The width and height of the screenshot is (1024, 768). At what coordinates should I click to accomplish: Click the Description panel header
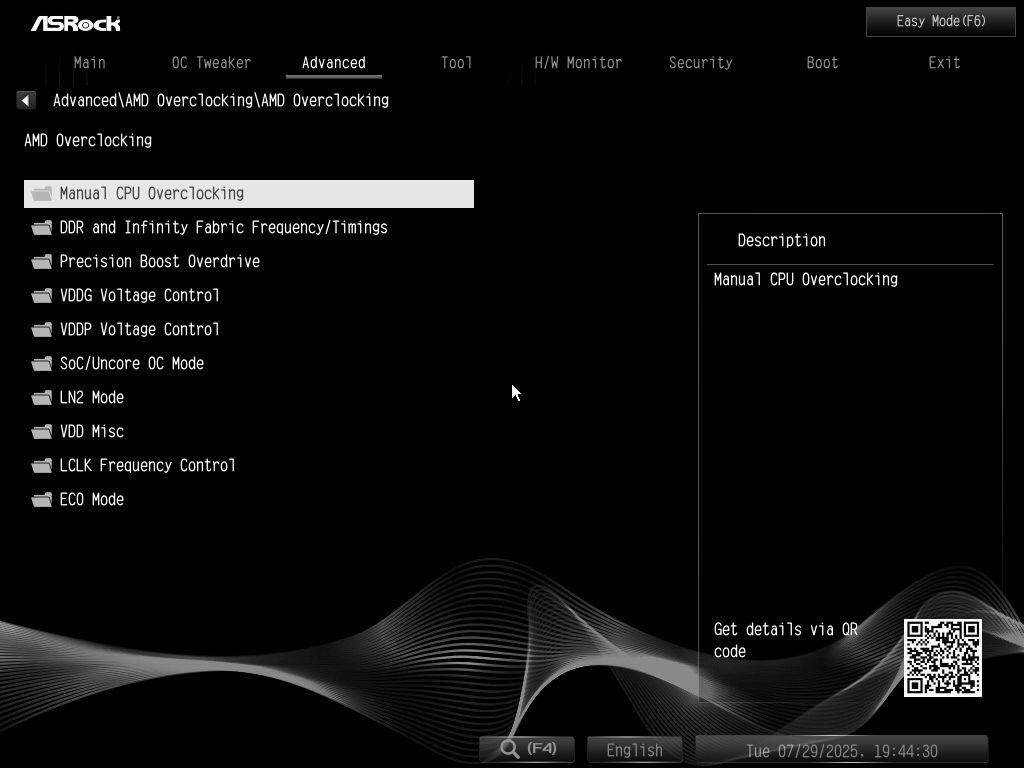(782, 240)
